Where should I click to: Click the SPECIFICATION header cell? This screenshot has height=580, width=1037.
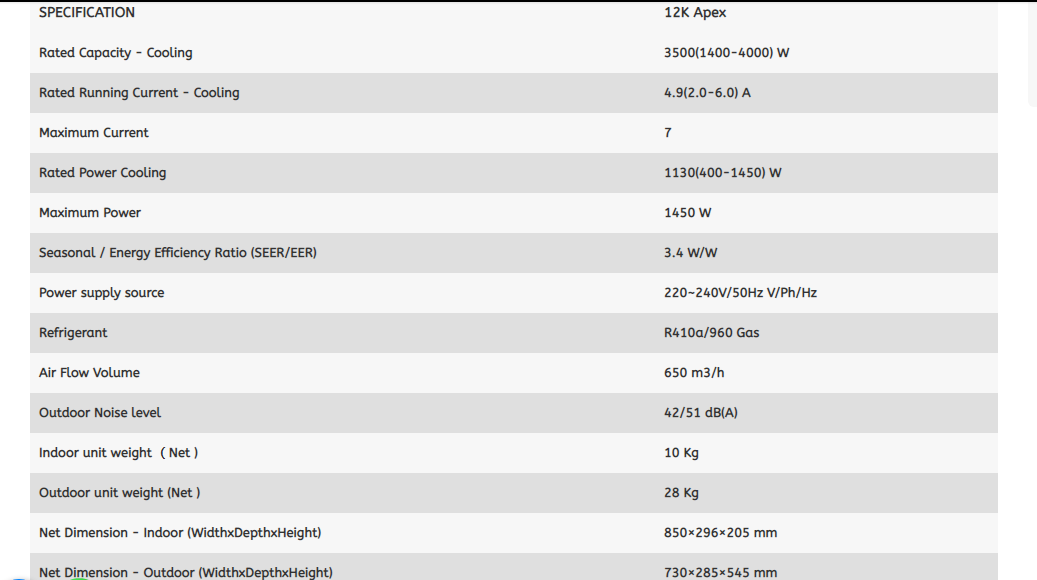coord(87,13)
